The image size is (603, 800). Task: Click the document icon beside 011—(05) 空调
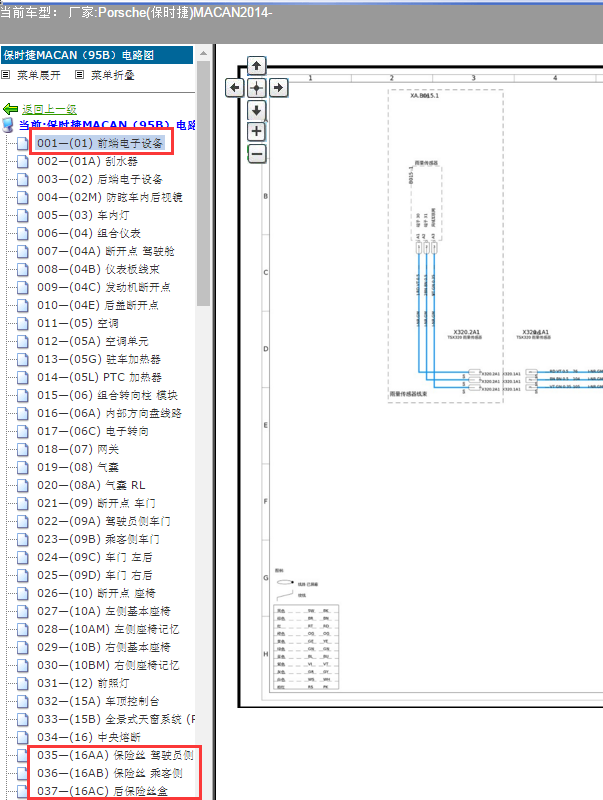click(x=22, y=323)
